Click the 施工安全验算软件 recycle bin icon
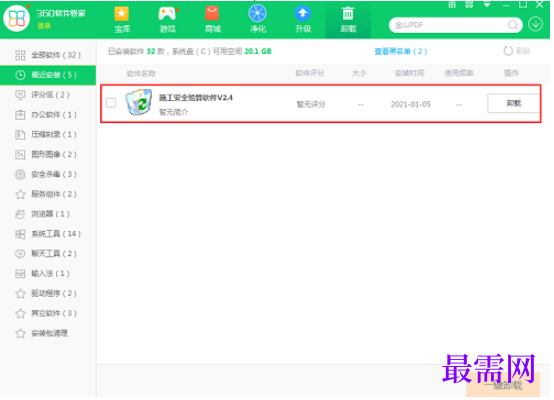554x400 pixels. coord(139,102)
